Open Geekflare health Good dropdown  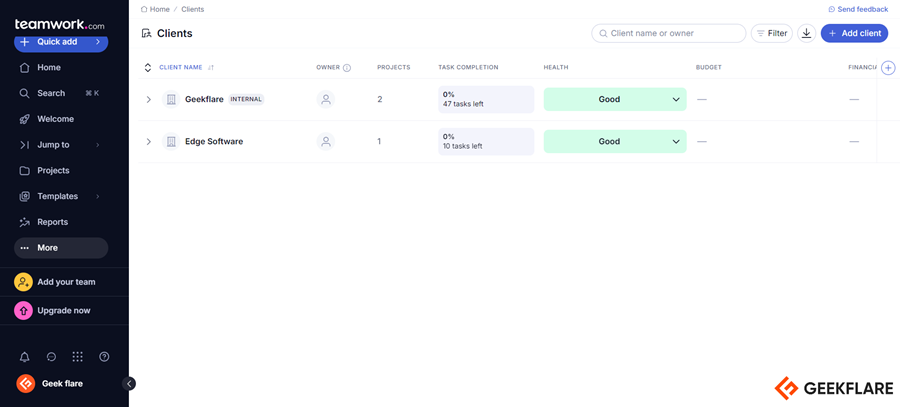pyautogui.click(x=615, y=99)
